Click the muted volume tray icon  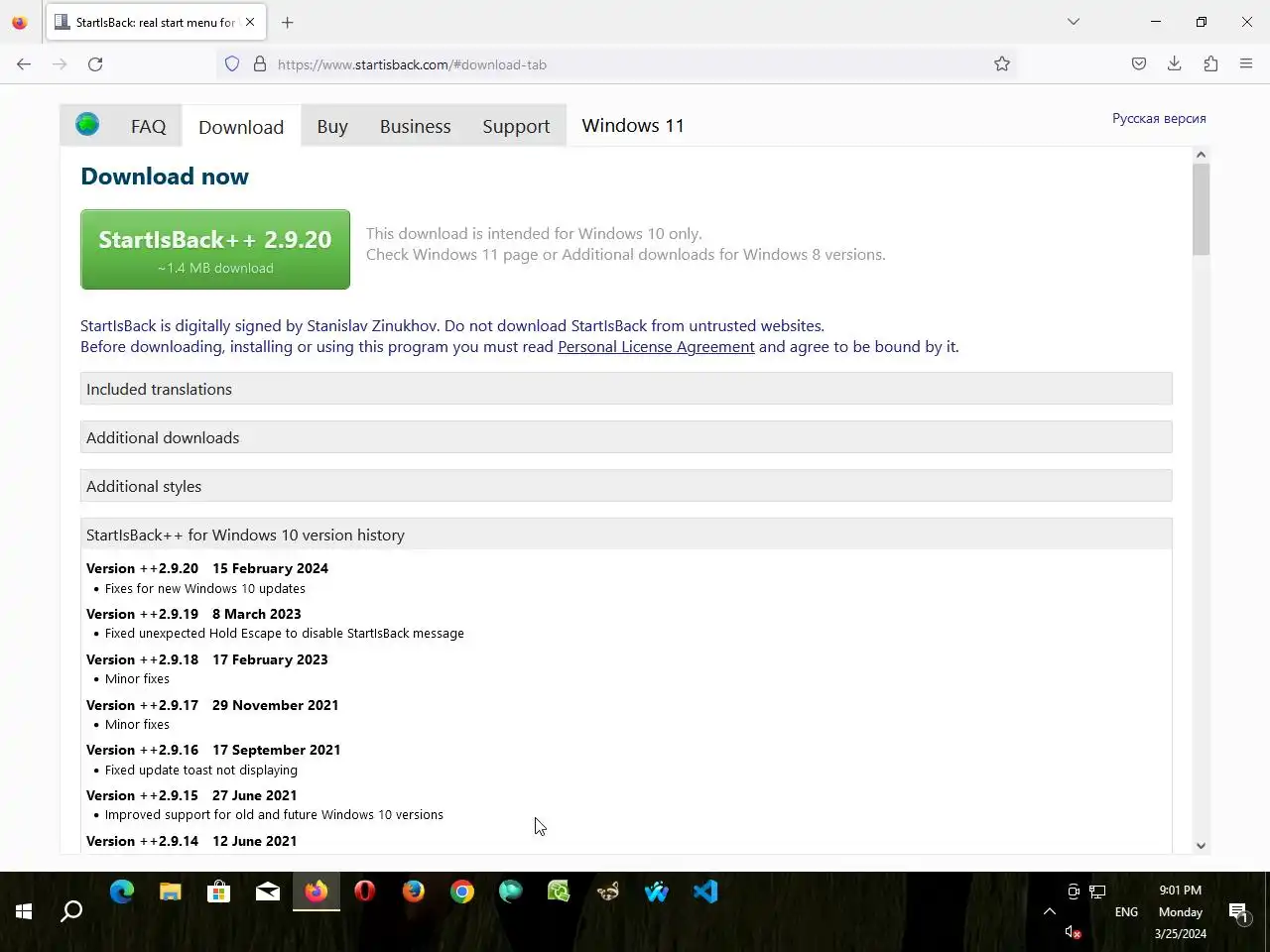pyautogui.click(x=1074, y=932)
